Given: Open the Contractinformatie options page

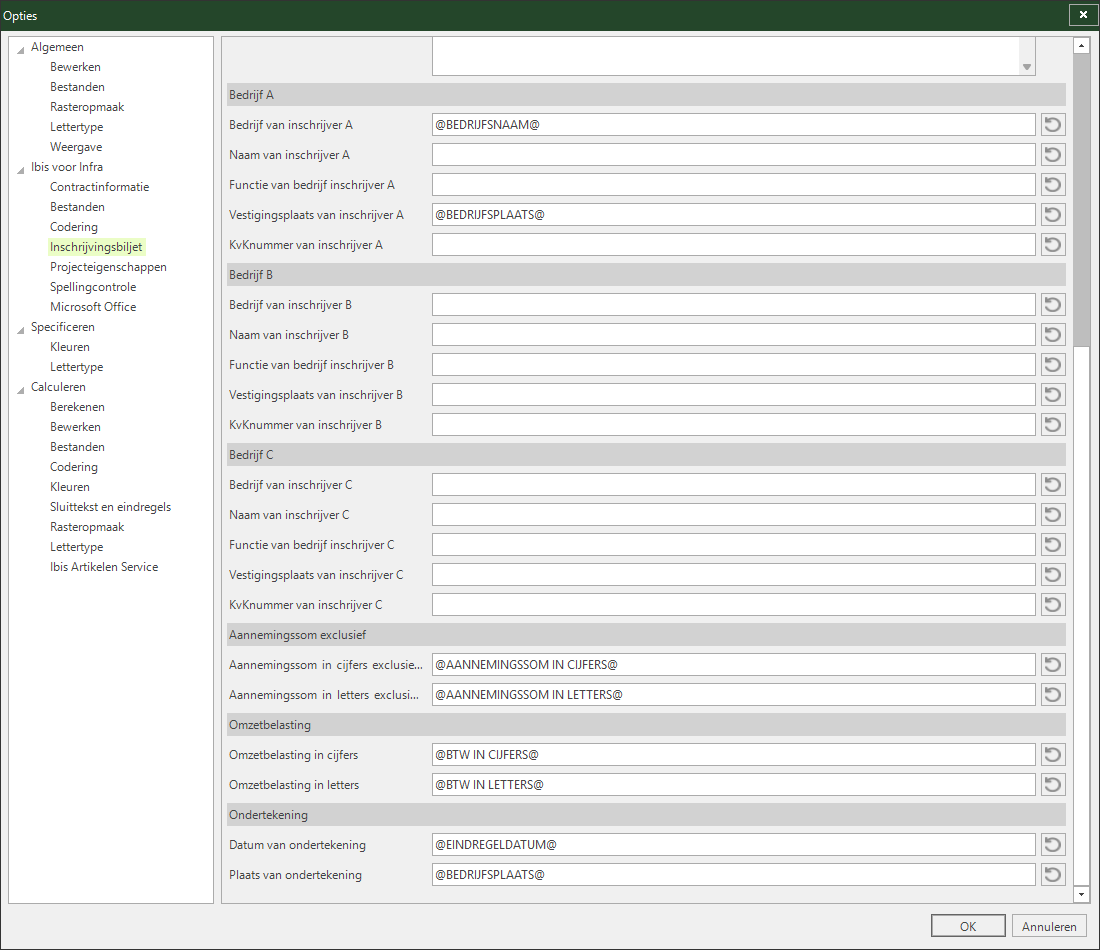Looking at the screenshot, I should [100, 187].
